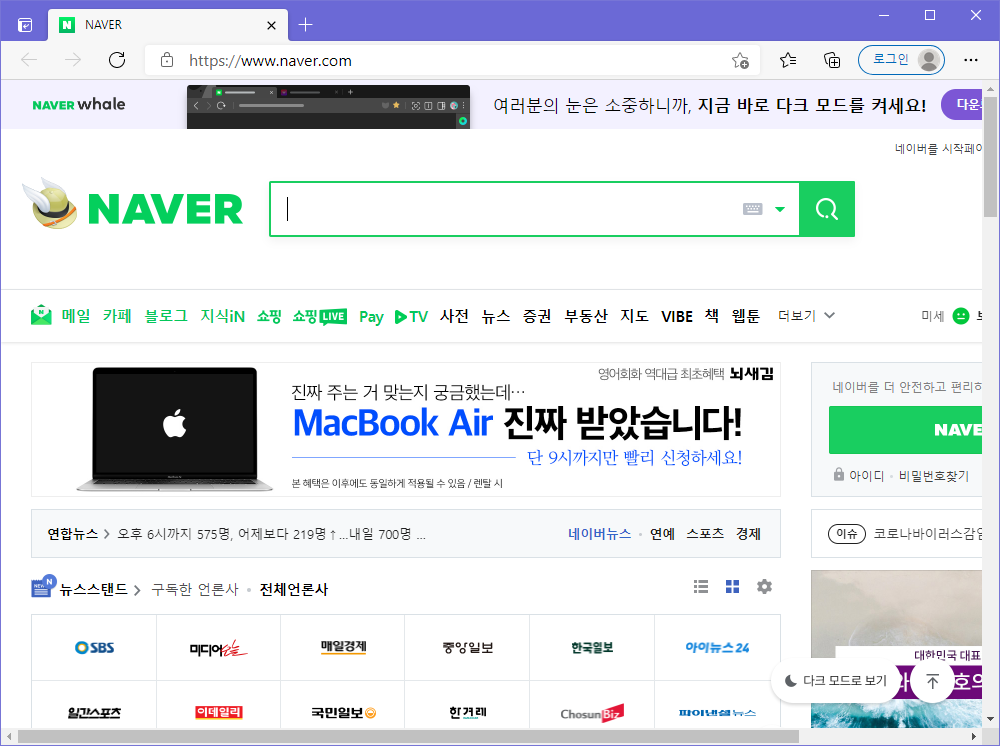Open the 중앙일보 press tile

coord(467,648)
